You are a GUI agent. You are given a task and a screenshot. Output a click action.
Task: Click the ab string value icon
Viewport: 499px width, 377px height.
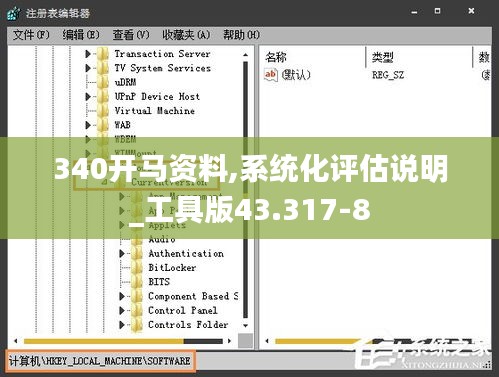(x=270, y=74)
